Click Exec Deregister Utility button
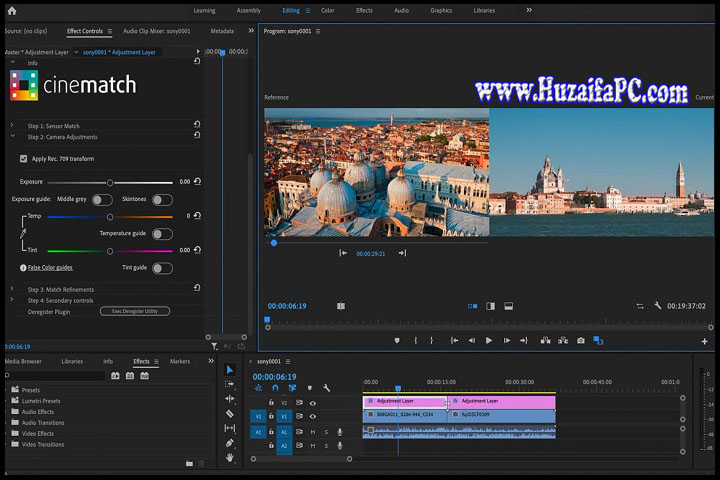 135,311
